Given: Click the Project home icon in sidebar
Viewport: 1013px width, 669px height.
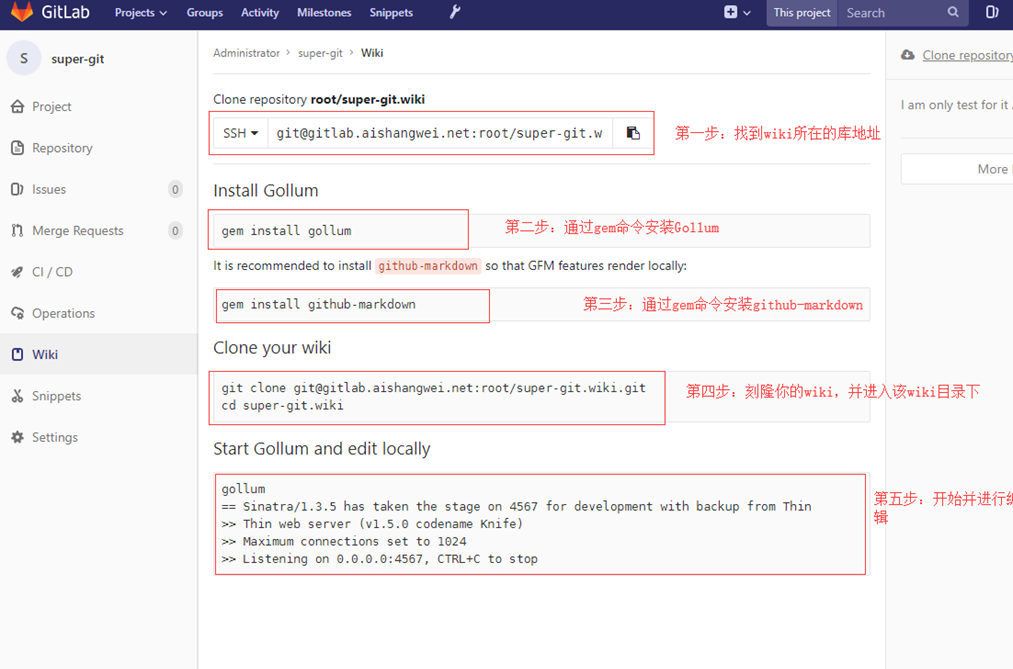Looking at the screenshot, I should 17,107.
